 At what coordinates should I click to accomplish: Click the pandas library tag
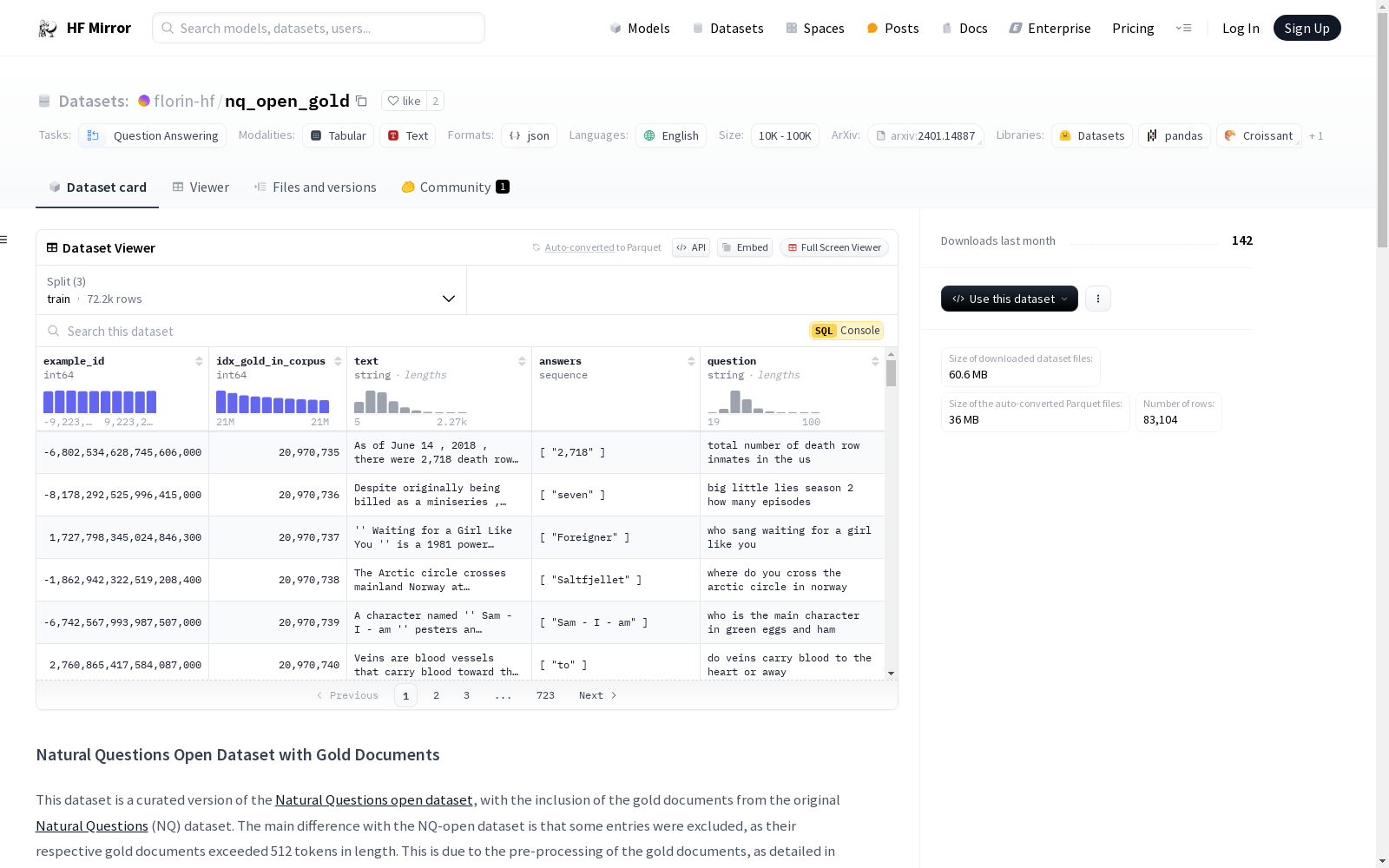(1175, 135)
